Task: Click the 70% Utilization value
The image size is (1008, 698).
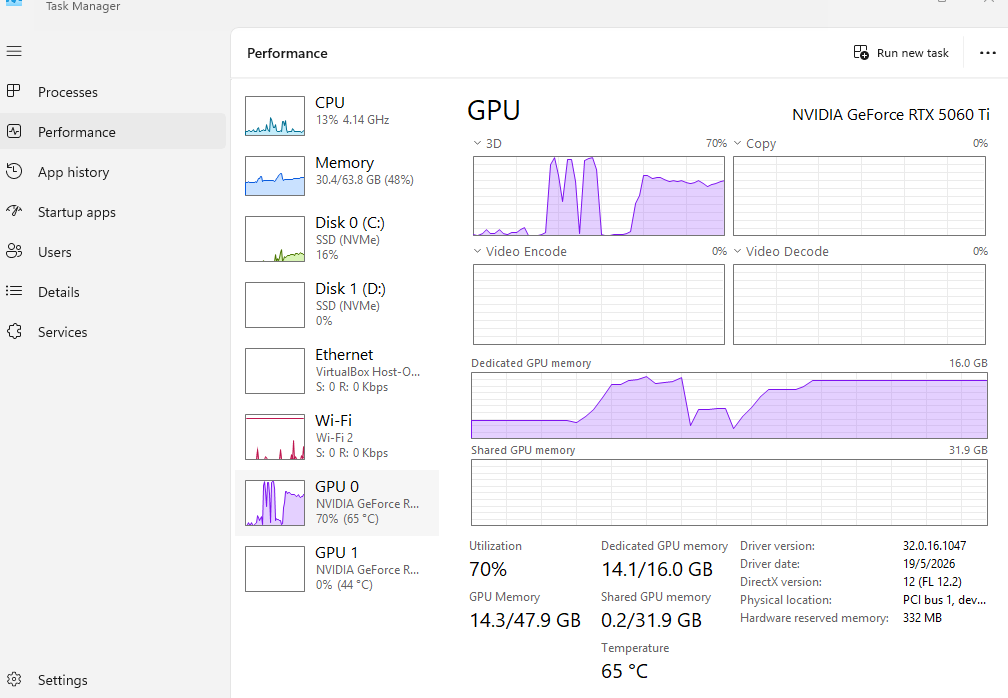Action: (x=488, y=569)
